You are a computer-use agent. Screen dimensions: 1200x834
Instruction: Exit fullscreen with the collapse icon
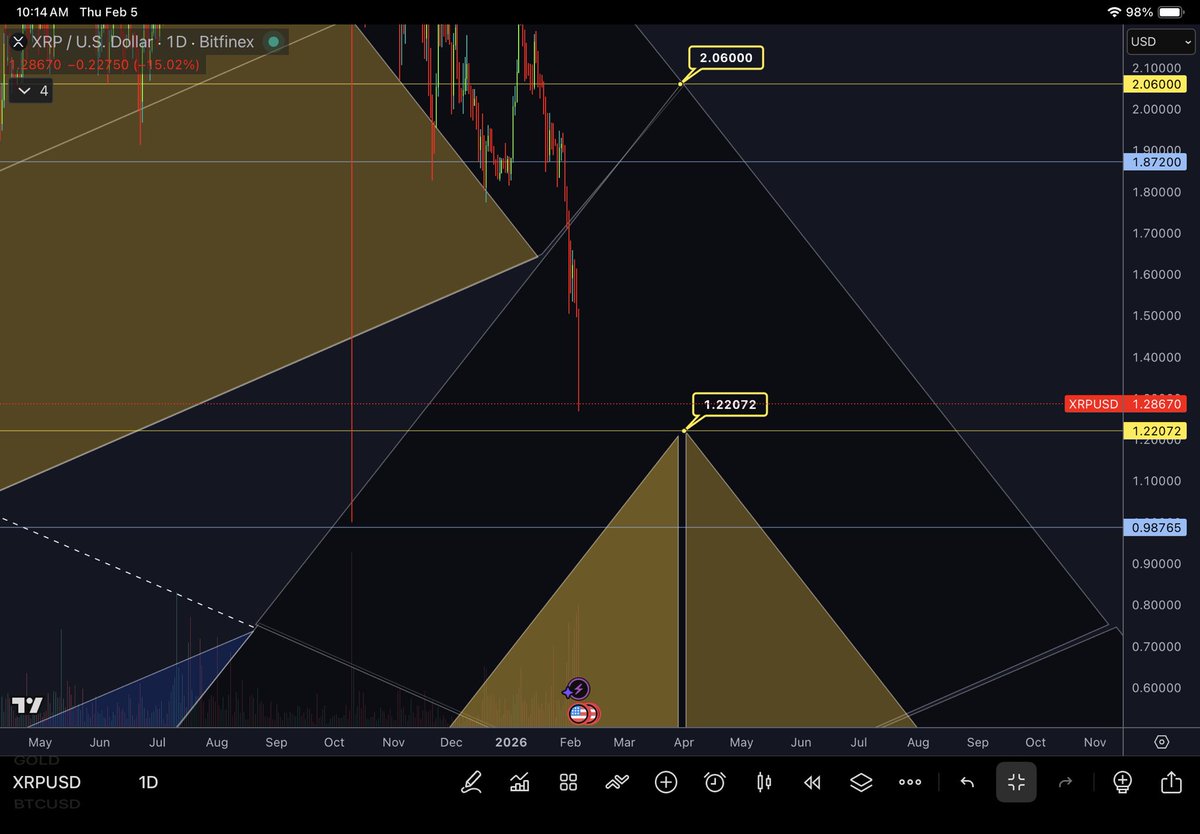[1017, 782]
